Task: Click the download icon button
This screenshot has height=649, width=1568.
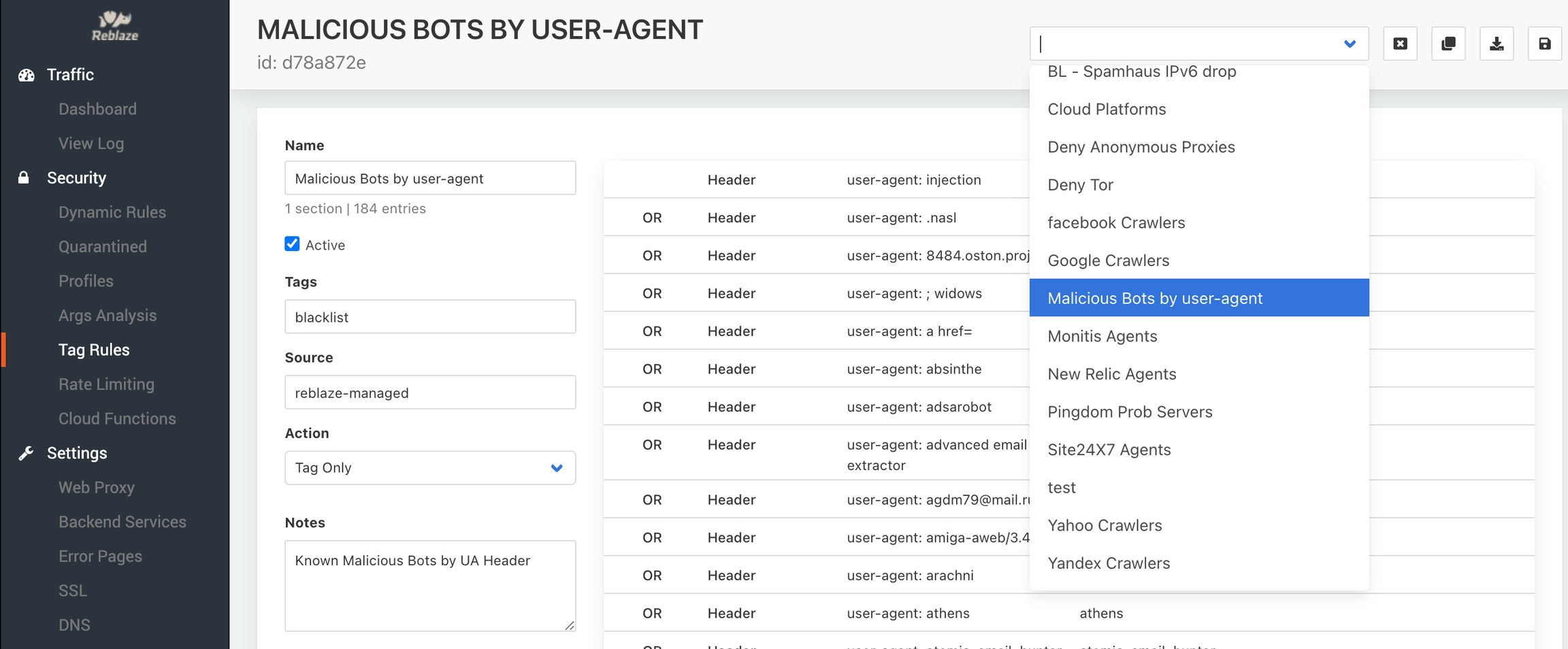Action: click(1497, 44)
